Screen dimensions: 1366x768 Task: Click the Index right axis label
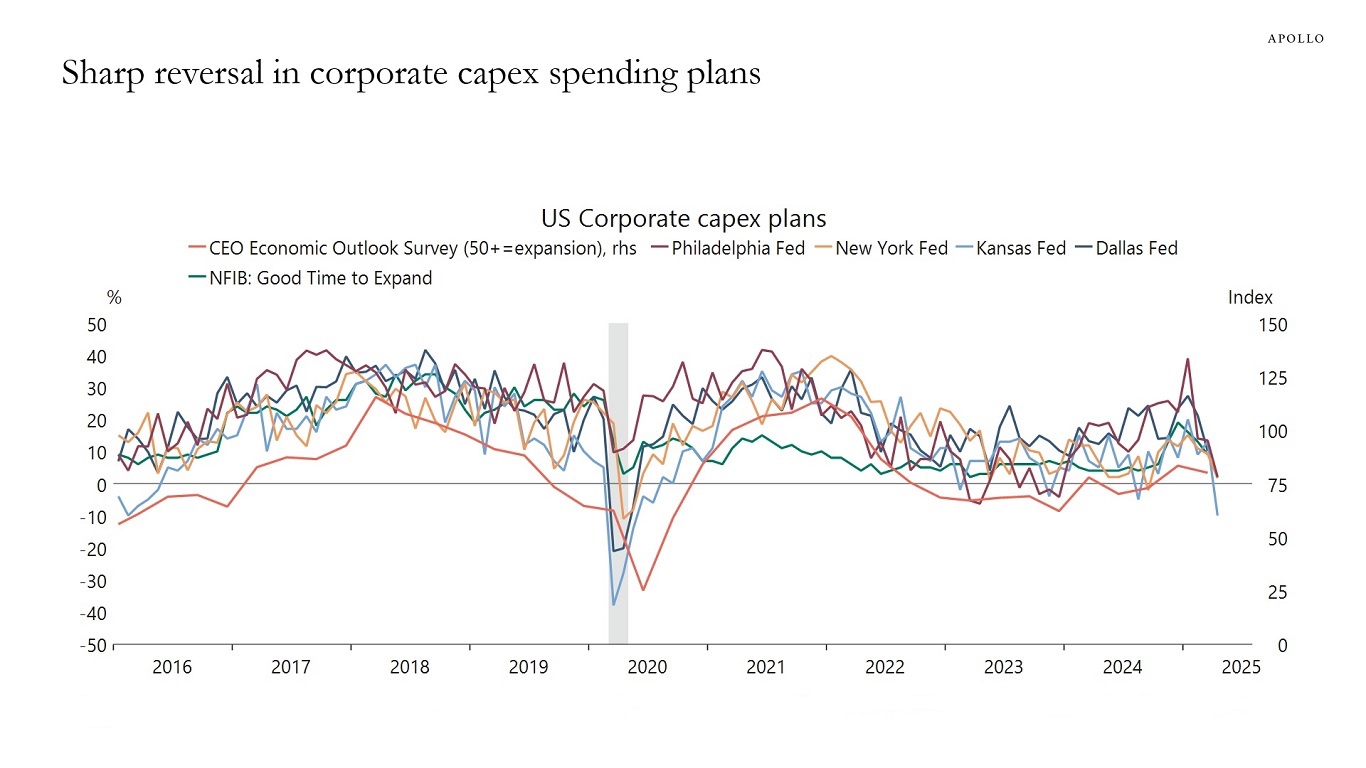[x=1250, y=297]
